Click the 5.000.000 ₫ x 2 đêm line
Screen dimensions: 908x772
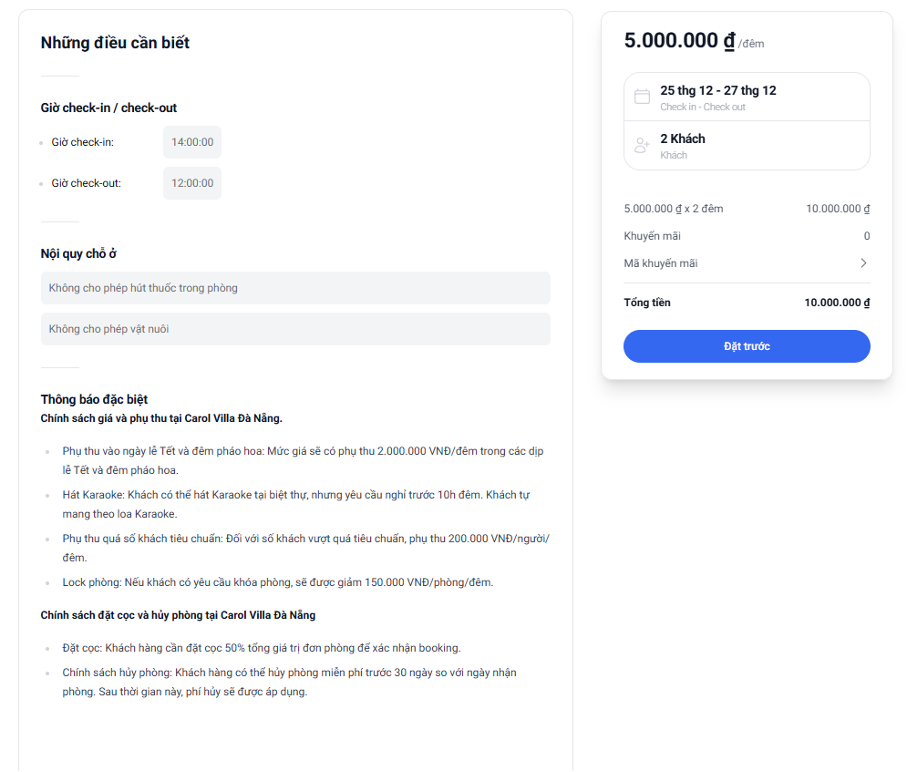click(x=673, y=208)
